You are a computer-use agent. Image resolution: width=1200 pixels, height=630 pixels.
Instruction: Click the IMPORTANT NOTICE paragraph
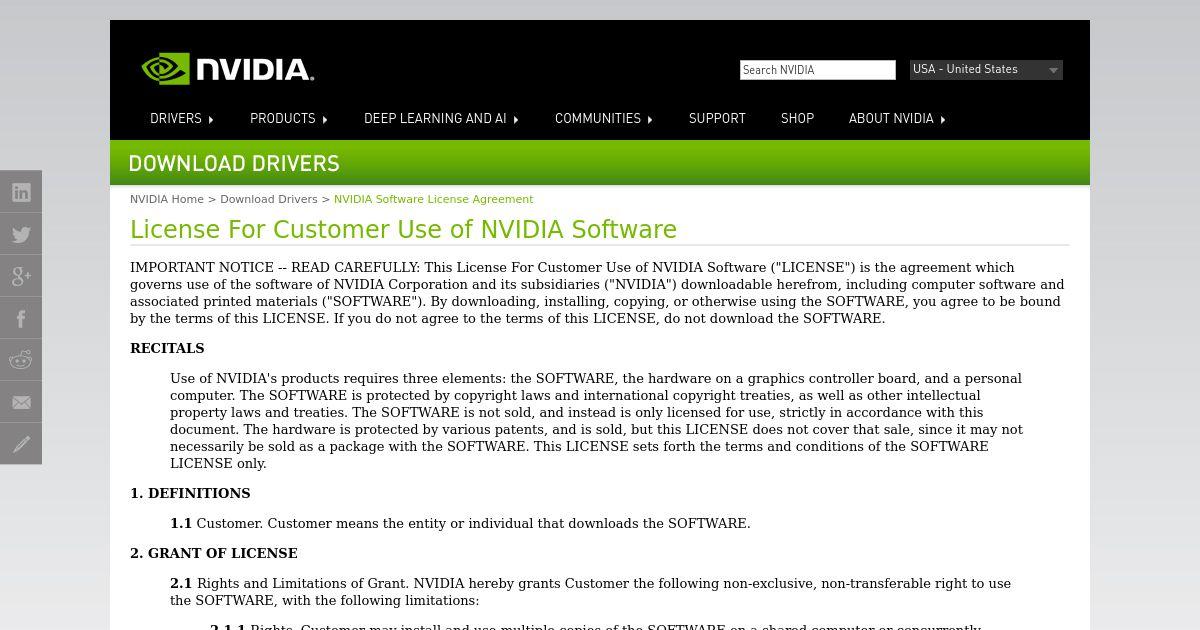597,293
